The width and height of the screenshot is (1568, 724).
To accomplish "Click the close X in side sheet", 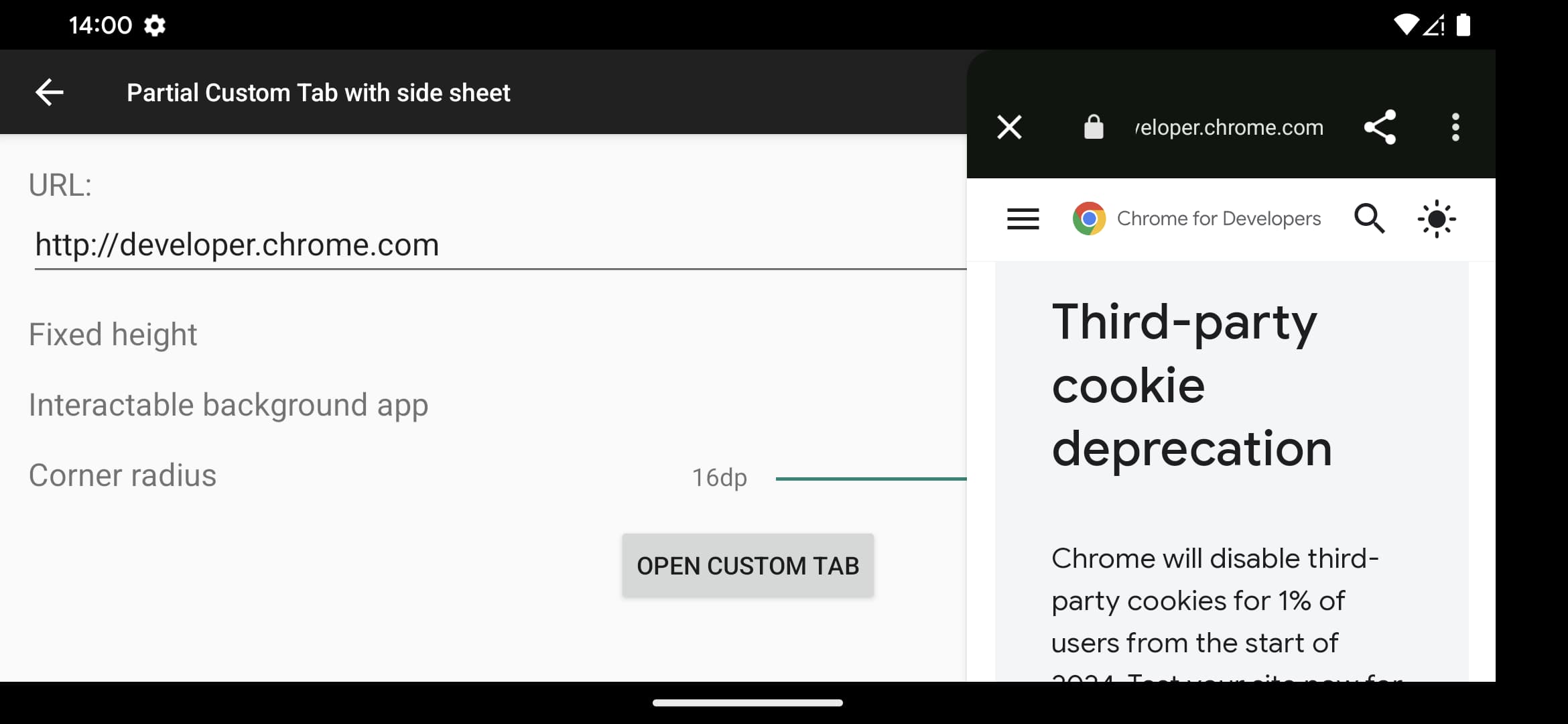I will click(1010, 128).
